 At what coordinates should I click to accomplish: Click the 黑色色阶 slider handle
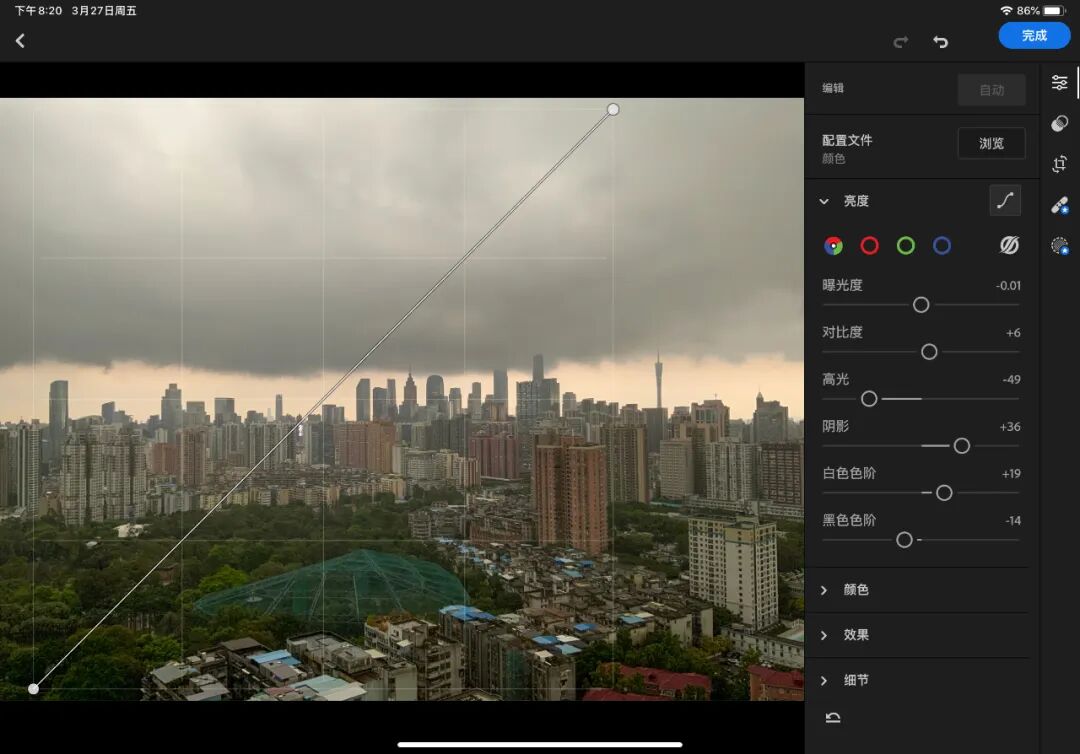pos(904,540)
